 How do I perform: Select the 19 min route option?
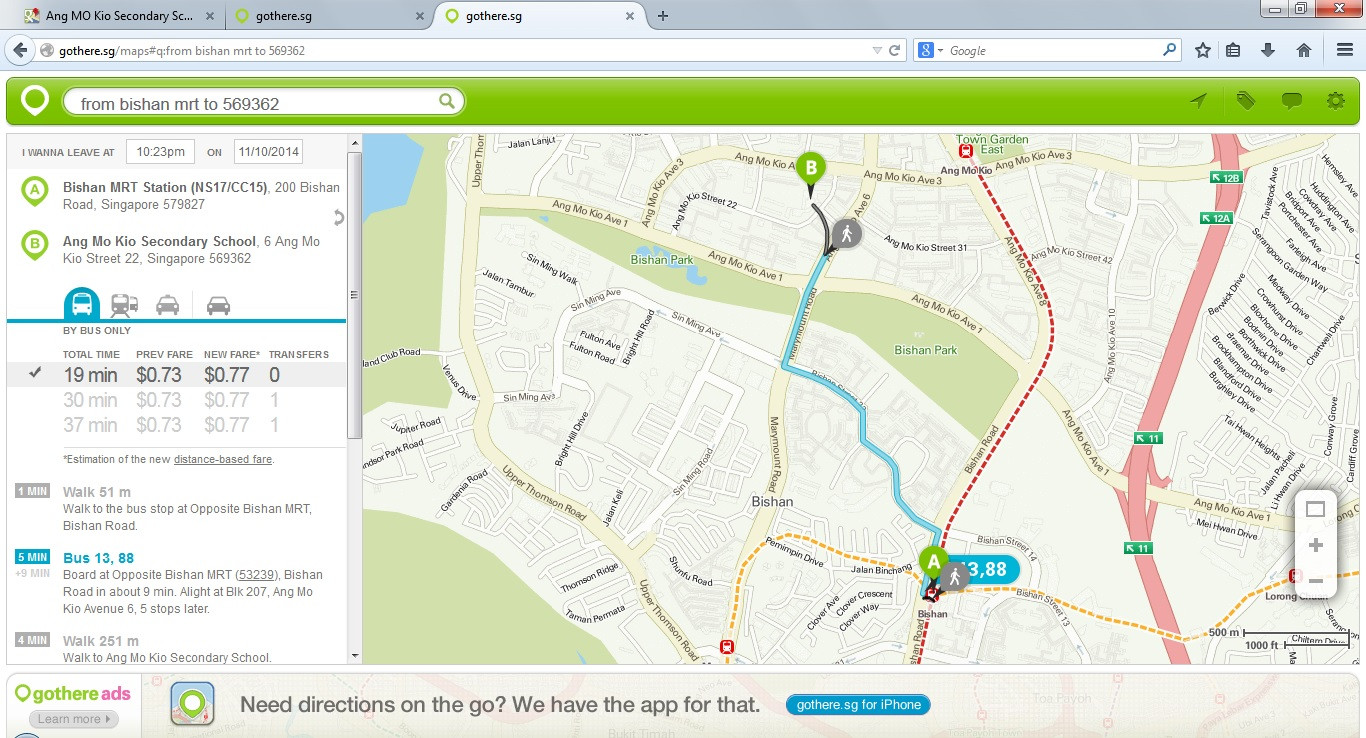pyautogui.click(x=177, y=375)
